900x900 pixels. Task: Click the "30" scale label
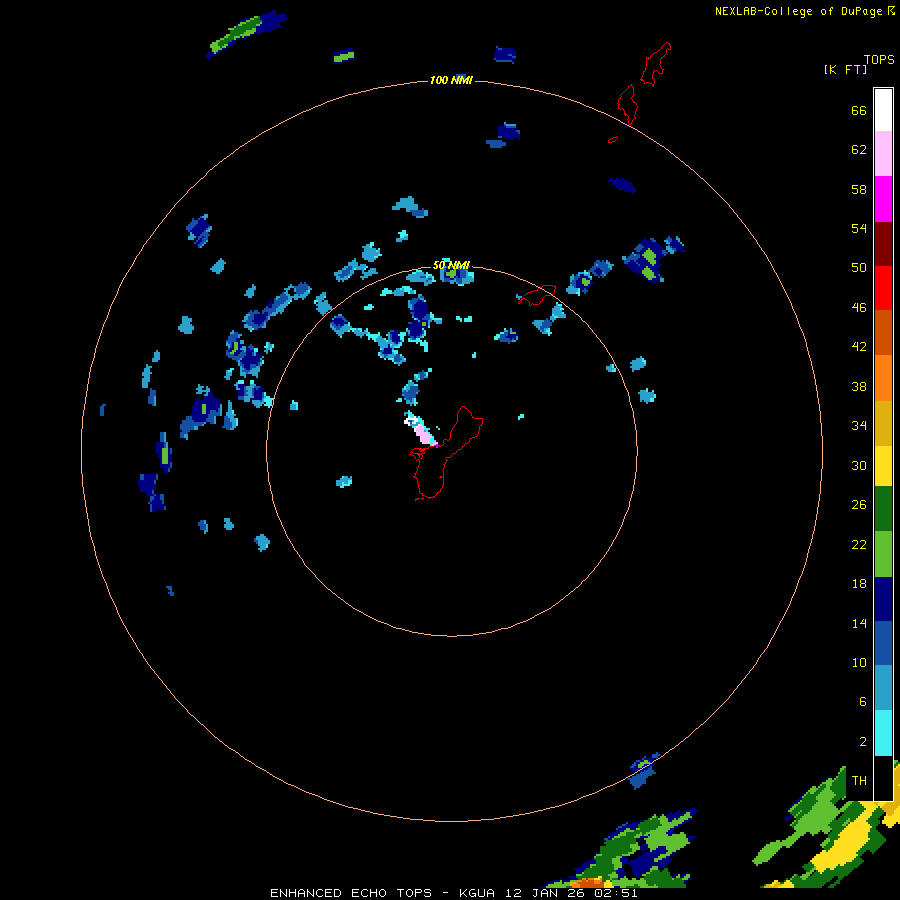(x=859, y=465)
